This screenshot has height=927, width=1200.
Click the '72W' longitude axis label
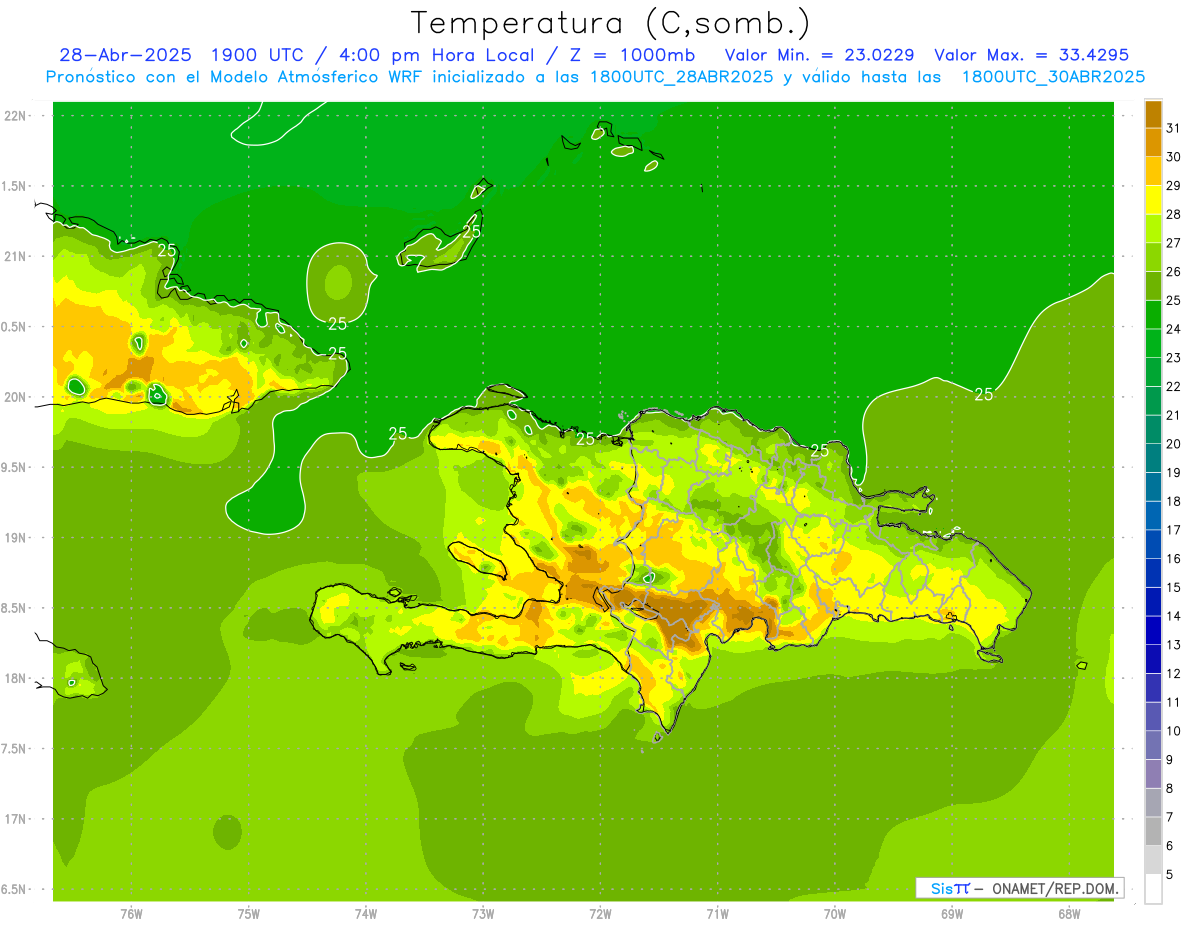[600, 914]
